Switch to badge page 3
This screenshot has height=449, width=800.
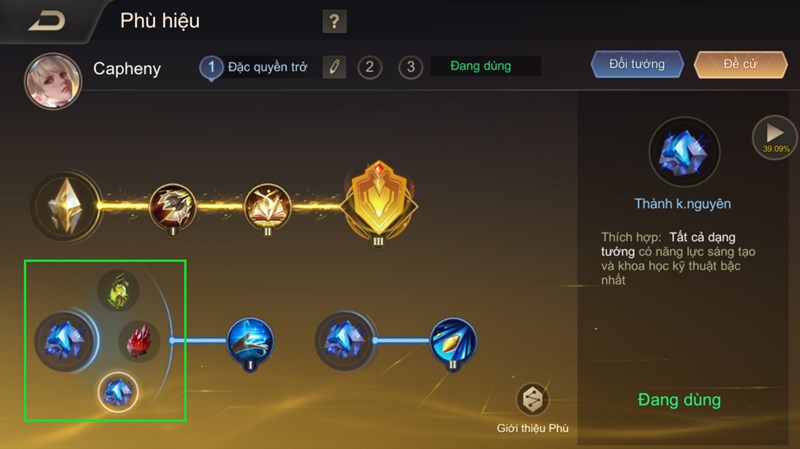tap(411, 67)
